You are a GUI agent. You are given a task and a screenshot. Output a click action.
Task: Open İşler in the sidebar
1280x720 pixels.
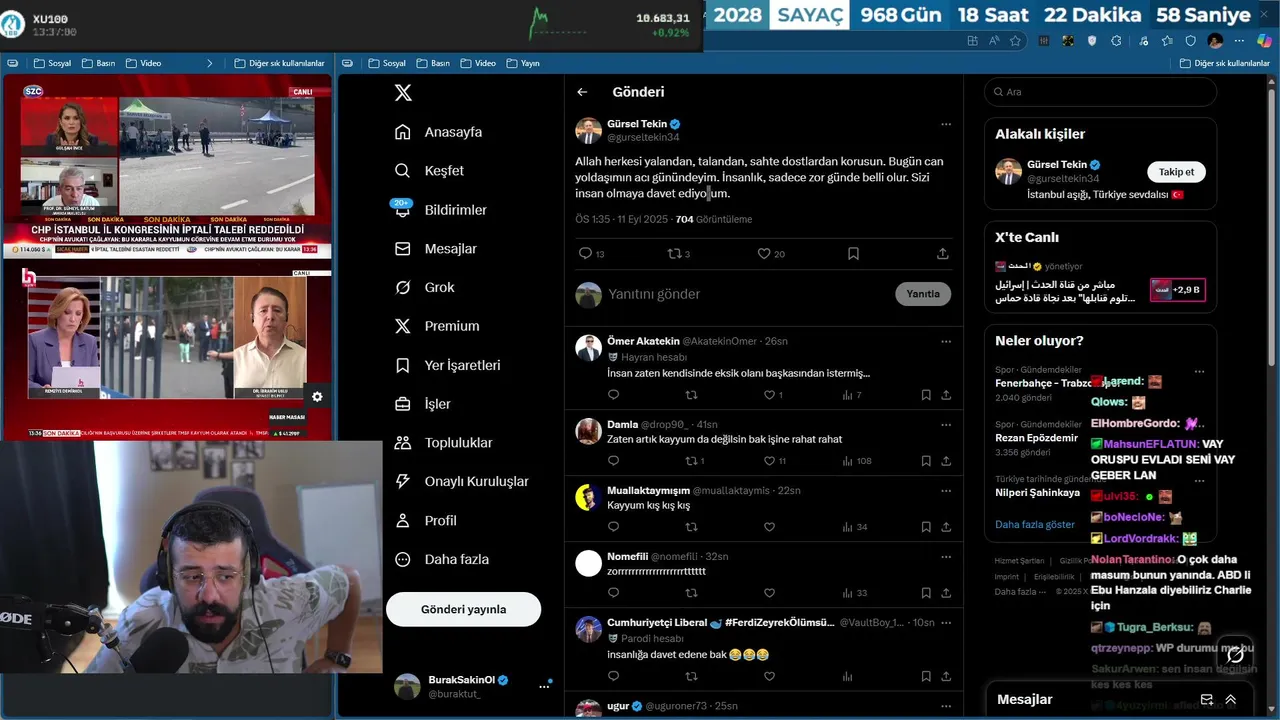423,404
